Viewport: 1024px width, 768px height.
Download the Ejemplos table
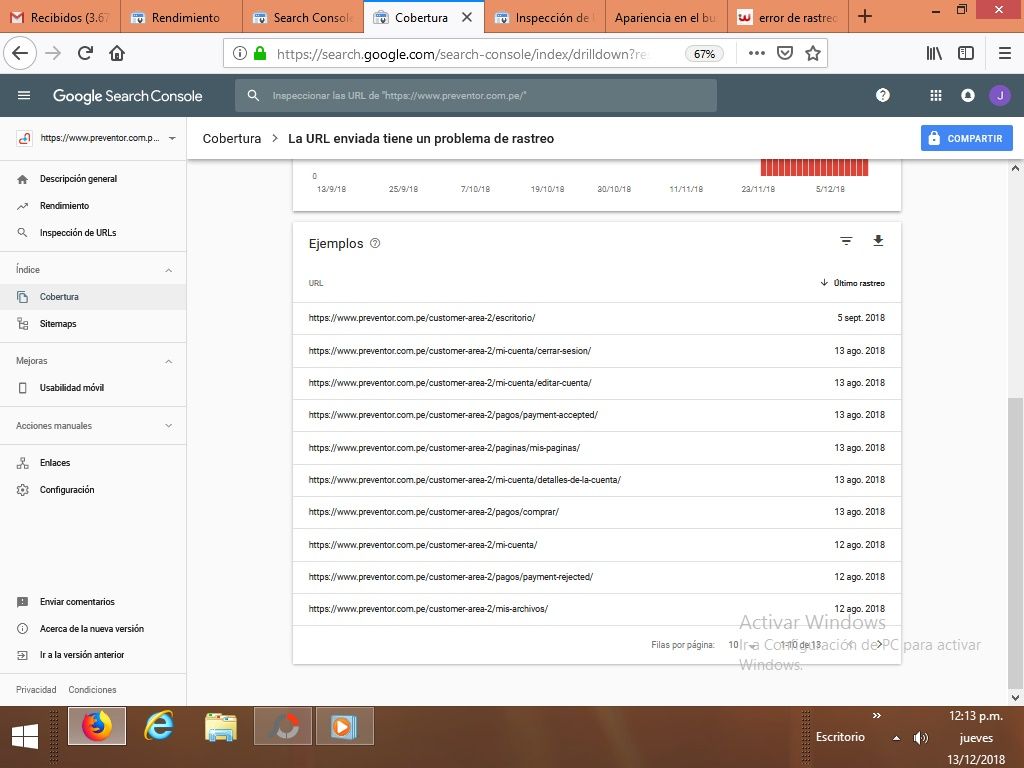pyautogui.click(x=878, y=241)
